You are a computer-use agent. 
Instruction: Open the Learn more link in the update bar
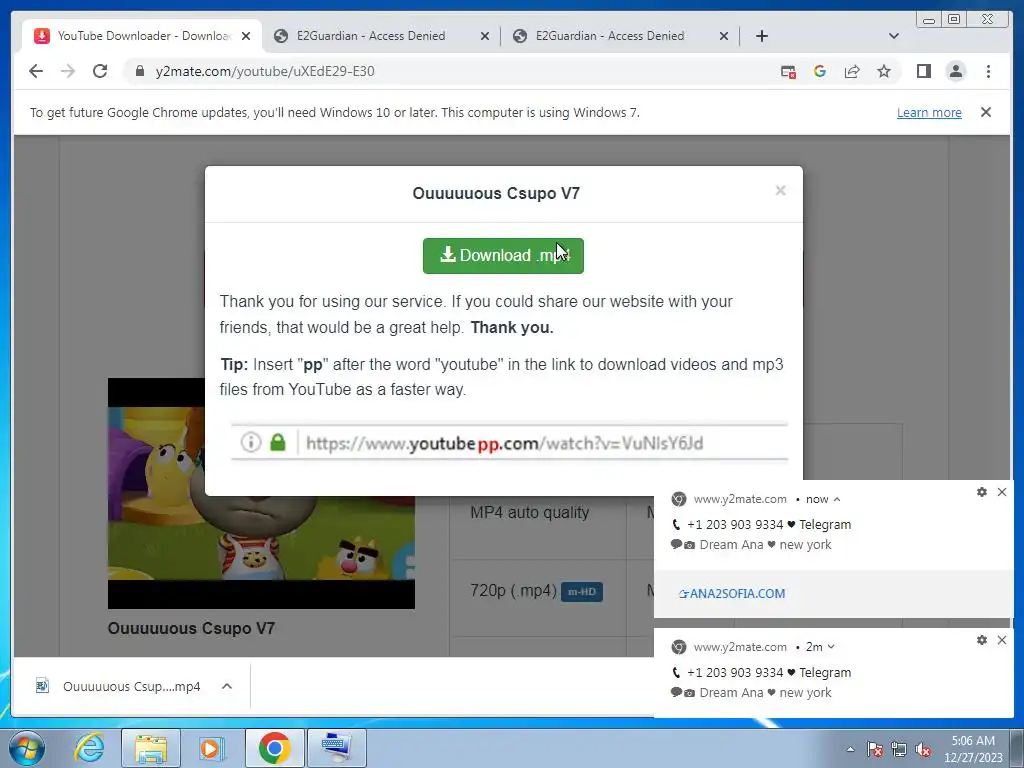[929, 112]
